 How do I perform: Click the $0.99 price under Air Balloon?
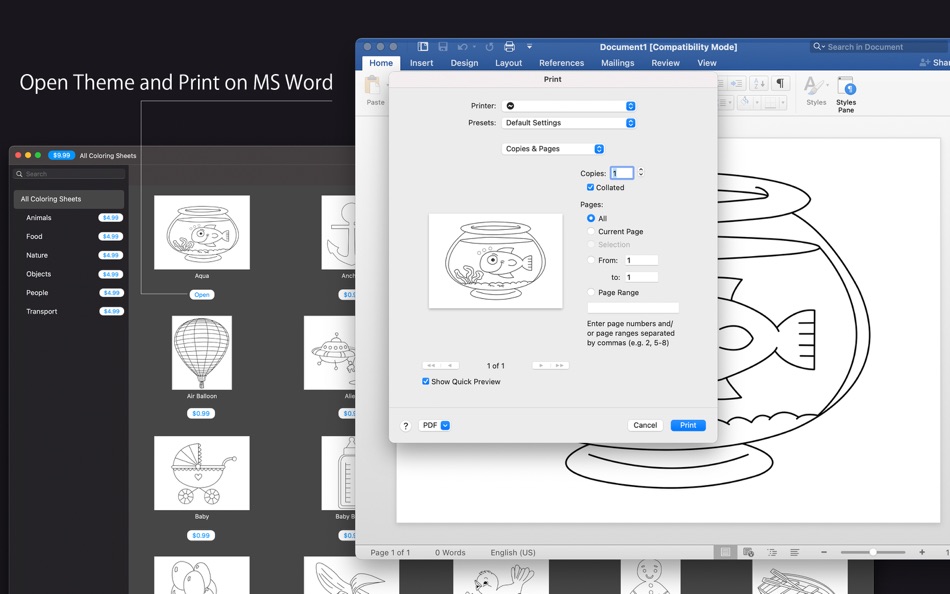[x=201, y=413]
